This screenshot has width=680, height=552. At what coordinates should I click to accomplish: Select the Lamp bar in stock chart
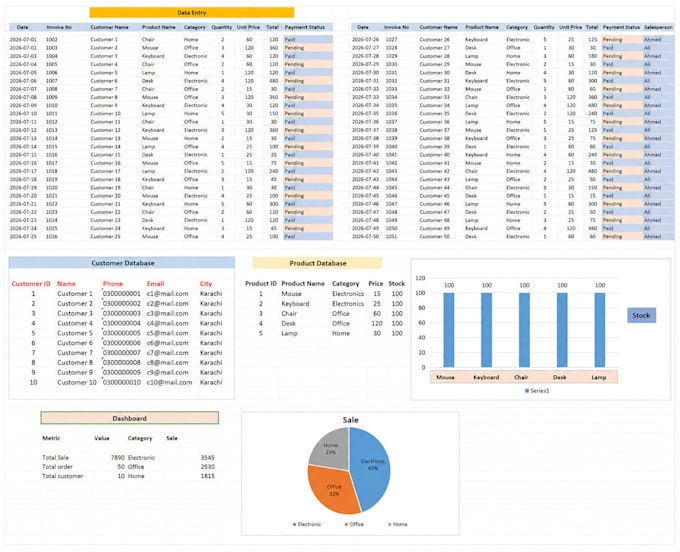pos(600,330)
